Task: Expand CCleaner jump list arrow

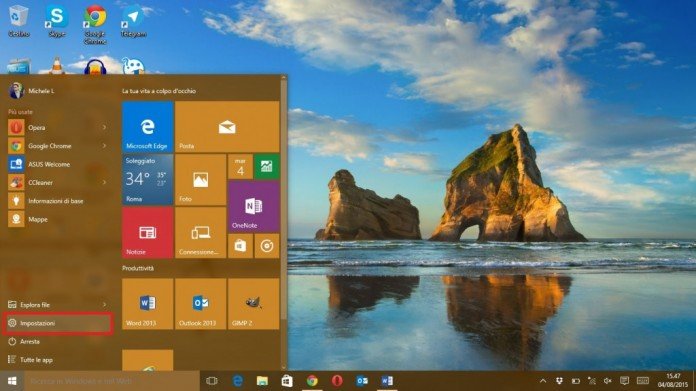Action: [x=104, y=182]
